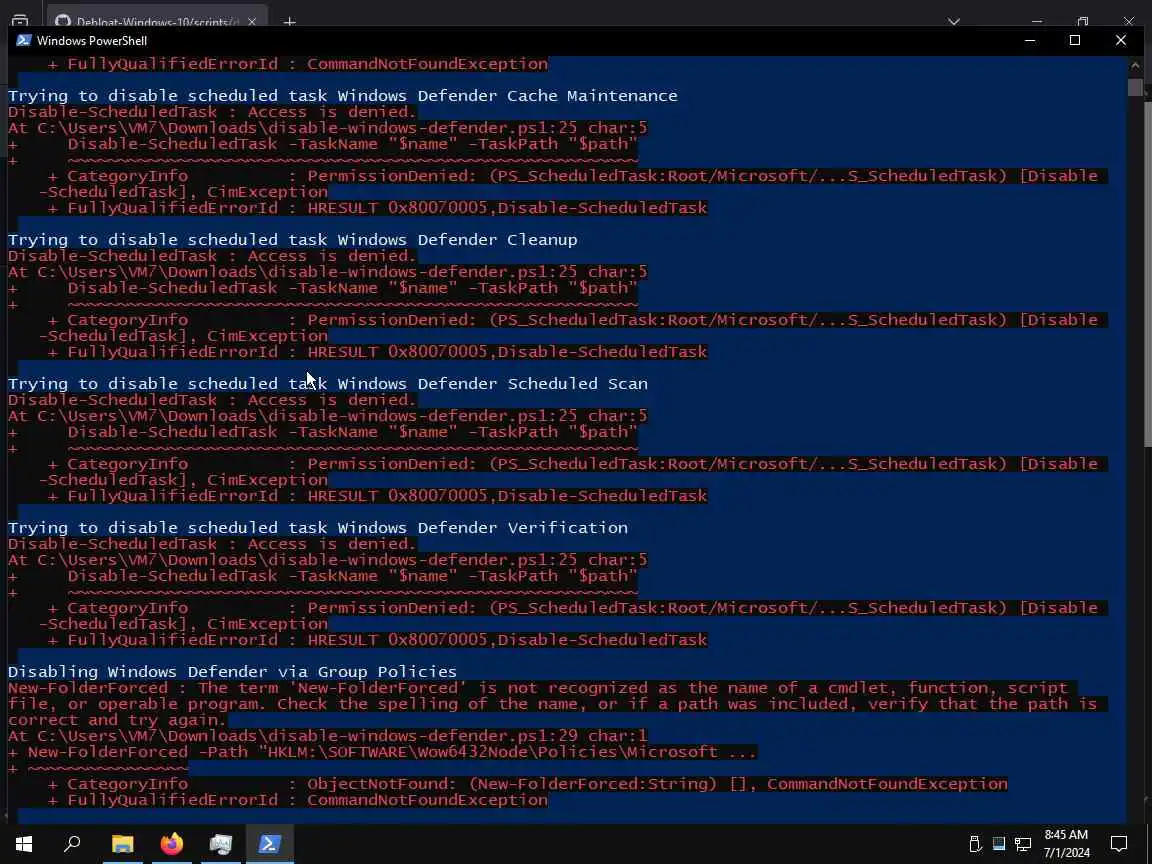Open the USB safely remove tray icon

pyautogui.click(x=976, y=844)
